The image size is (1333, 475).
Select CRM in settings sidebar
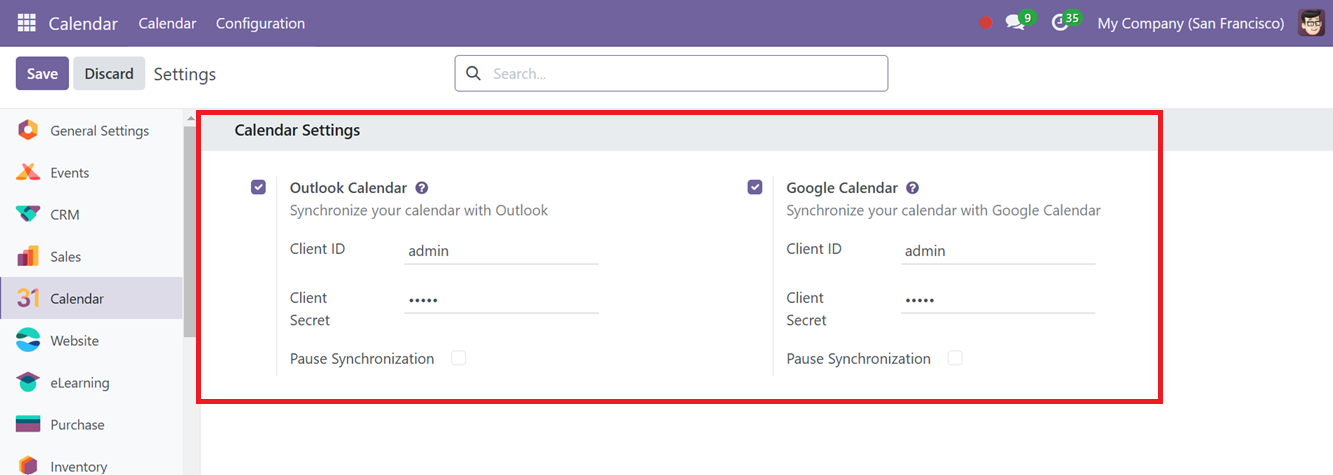(65, 215)
